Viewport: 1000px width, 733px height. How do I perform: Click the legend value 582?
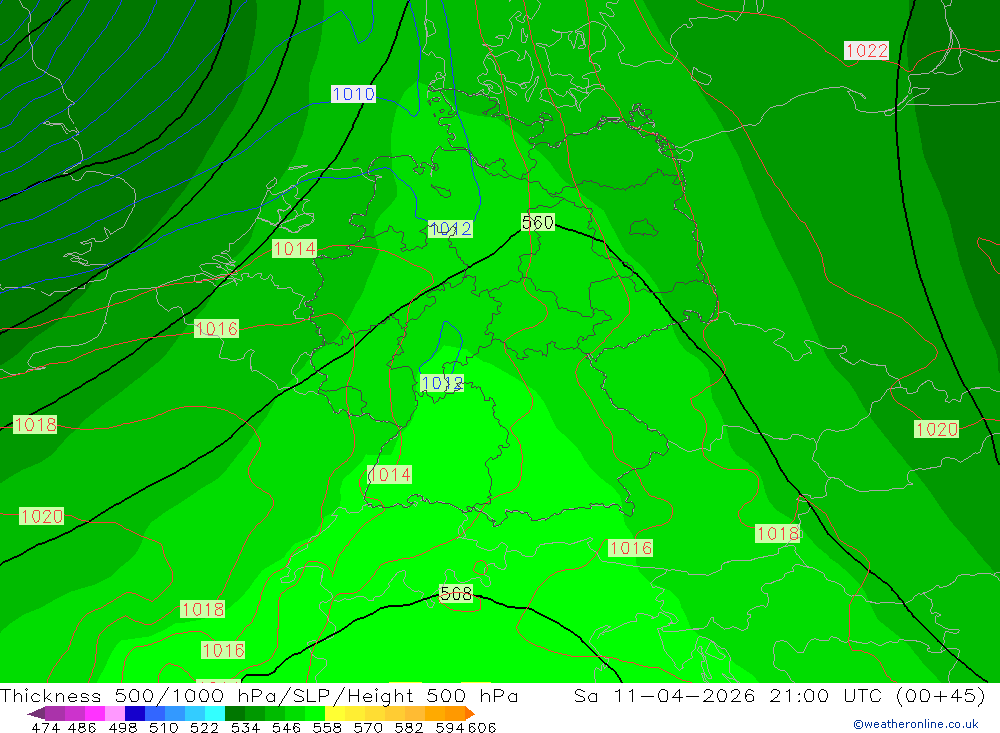click(x=409, y=727)
